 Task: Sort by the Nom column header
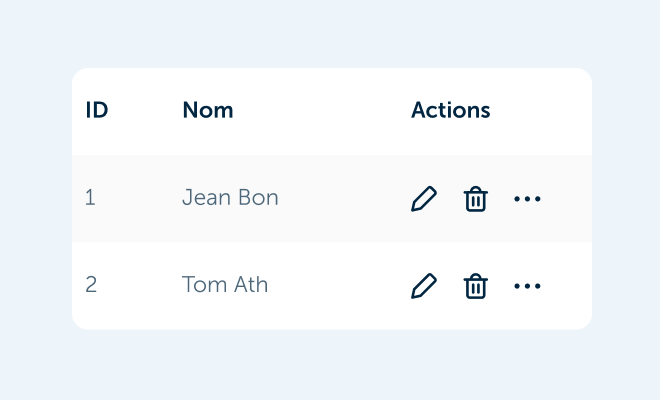click(208, 110)
